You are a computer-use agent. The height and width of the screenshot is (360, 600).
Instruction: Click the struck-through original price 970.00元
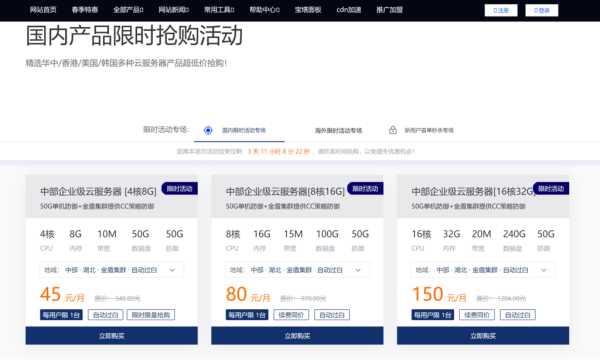pos(303,298)
